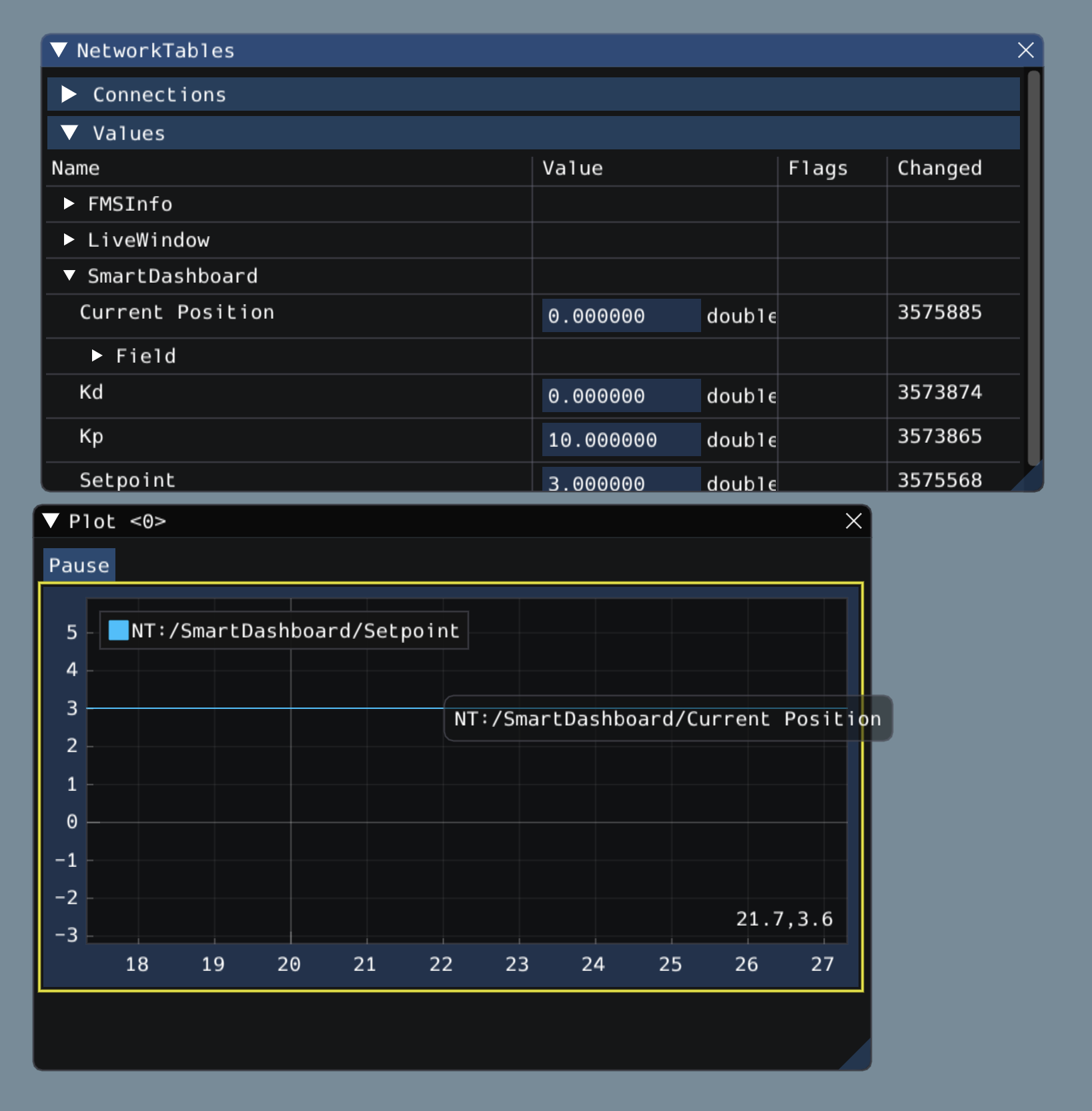This screenshot has width=1092, height=1111.
Task: Click the Current Position value field
Action: tap(620, 315)
